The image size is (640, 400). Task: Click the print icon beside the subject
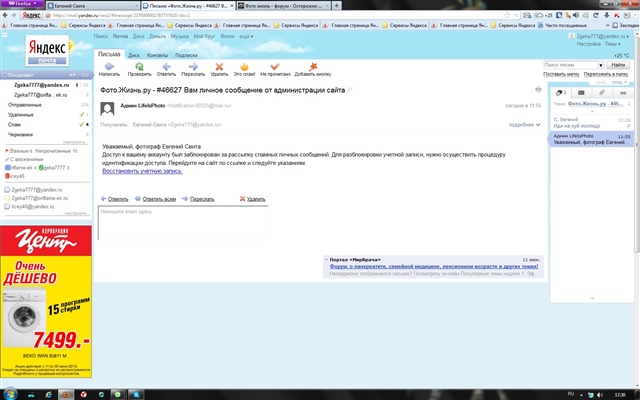tap(538, 89)
